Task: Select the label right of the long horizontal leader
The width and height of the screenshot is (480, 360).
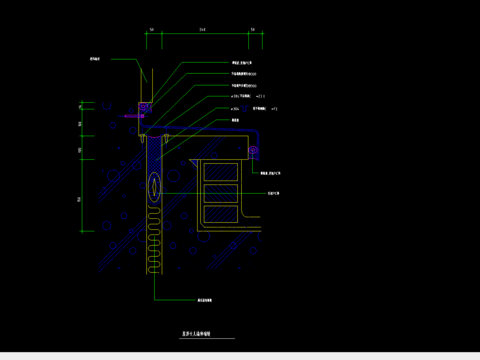Action: click(274, 193)
